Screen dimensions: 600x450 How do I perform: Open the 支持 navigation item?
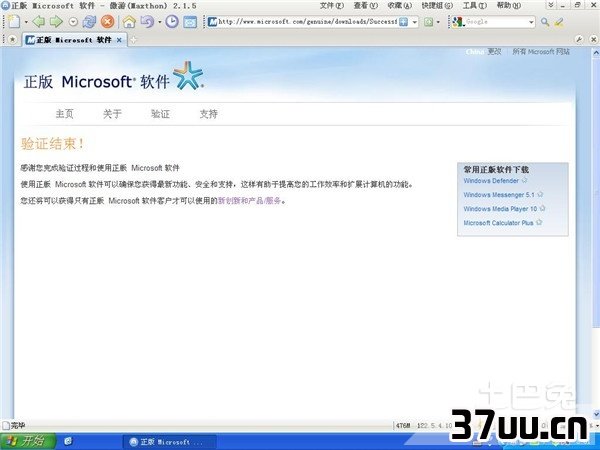[209, 114]
